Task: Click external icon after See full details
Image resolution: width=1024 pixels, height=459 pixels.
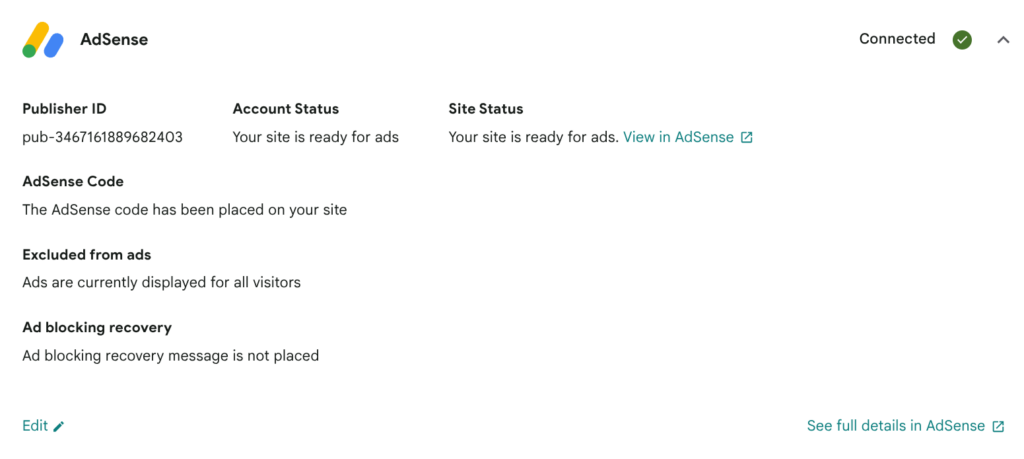Action: 998,426
